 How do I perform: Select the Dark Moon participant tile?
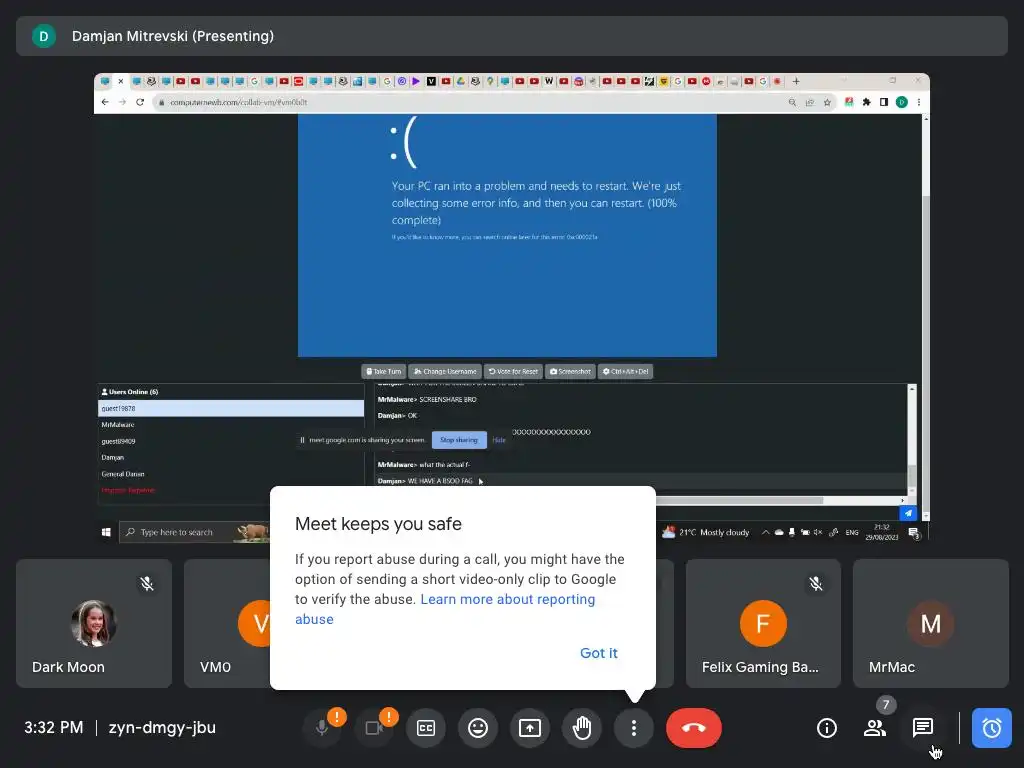(x=94, y=623)
